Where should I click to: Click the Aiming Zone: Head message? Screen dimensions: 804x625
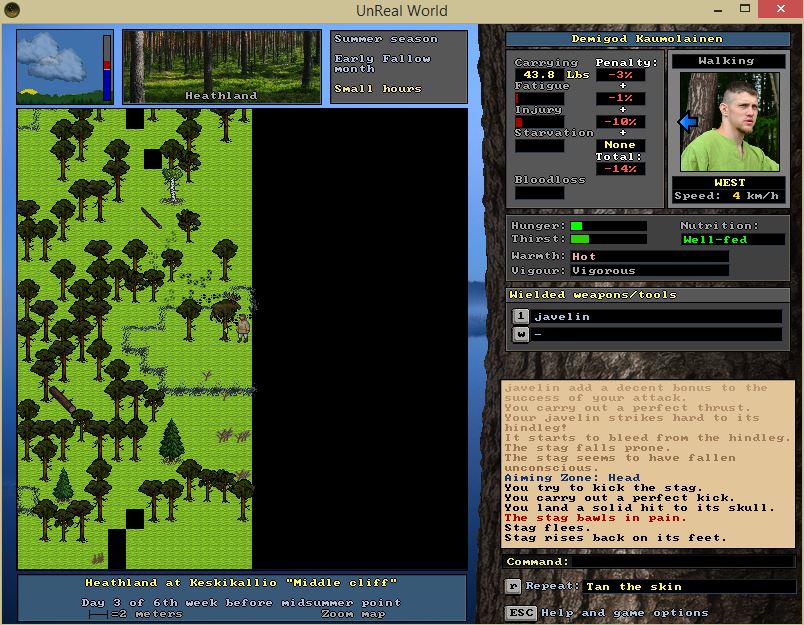572,477
